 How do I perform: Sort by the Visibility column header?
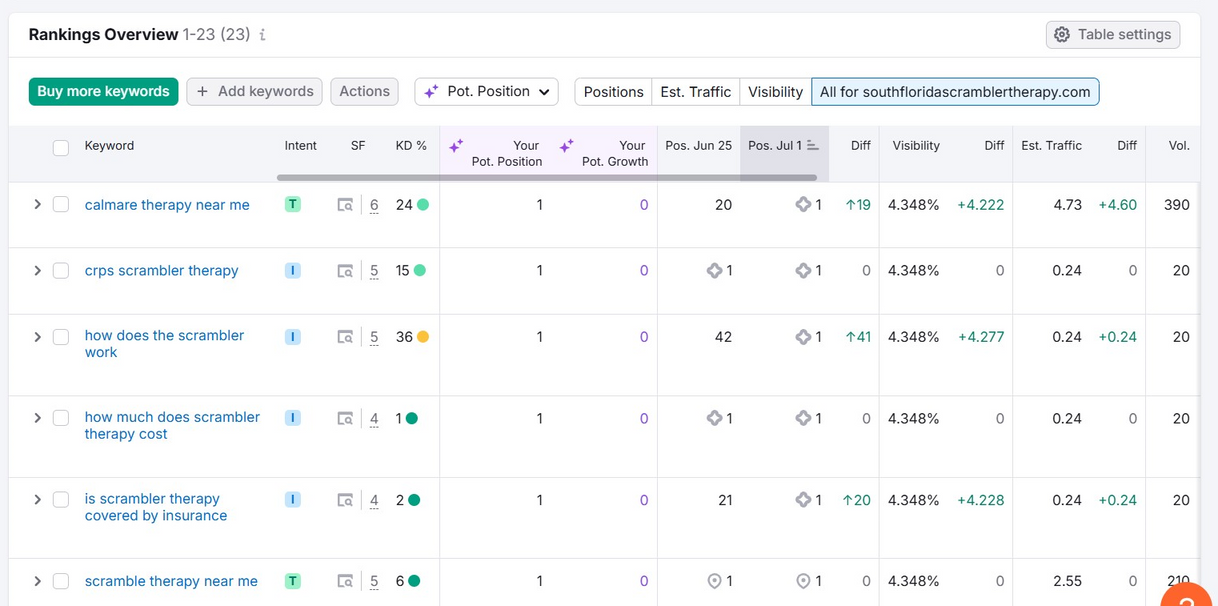[916, 146]
